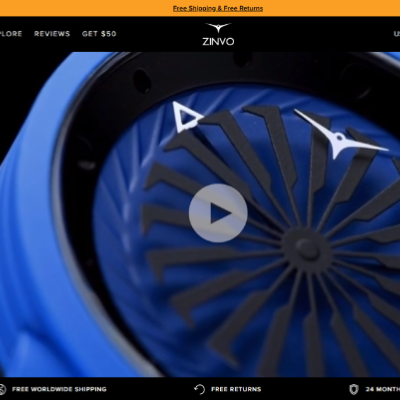Click the 24 Month warranty text
Viewport: 400px width, 400px height.
383,389
